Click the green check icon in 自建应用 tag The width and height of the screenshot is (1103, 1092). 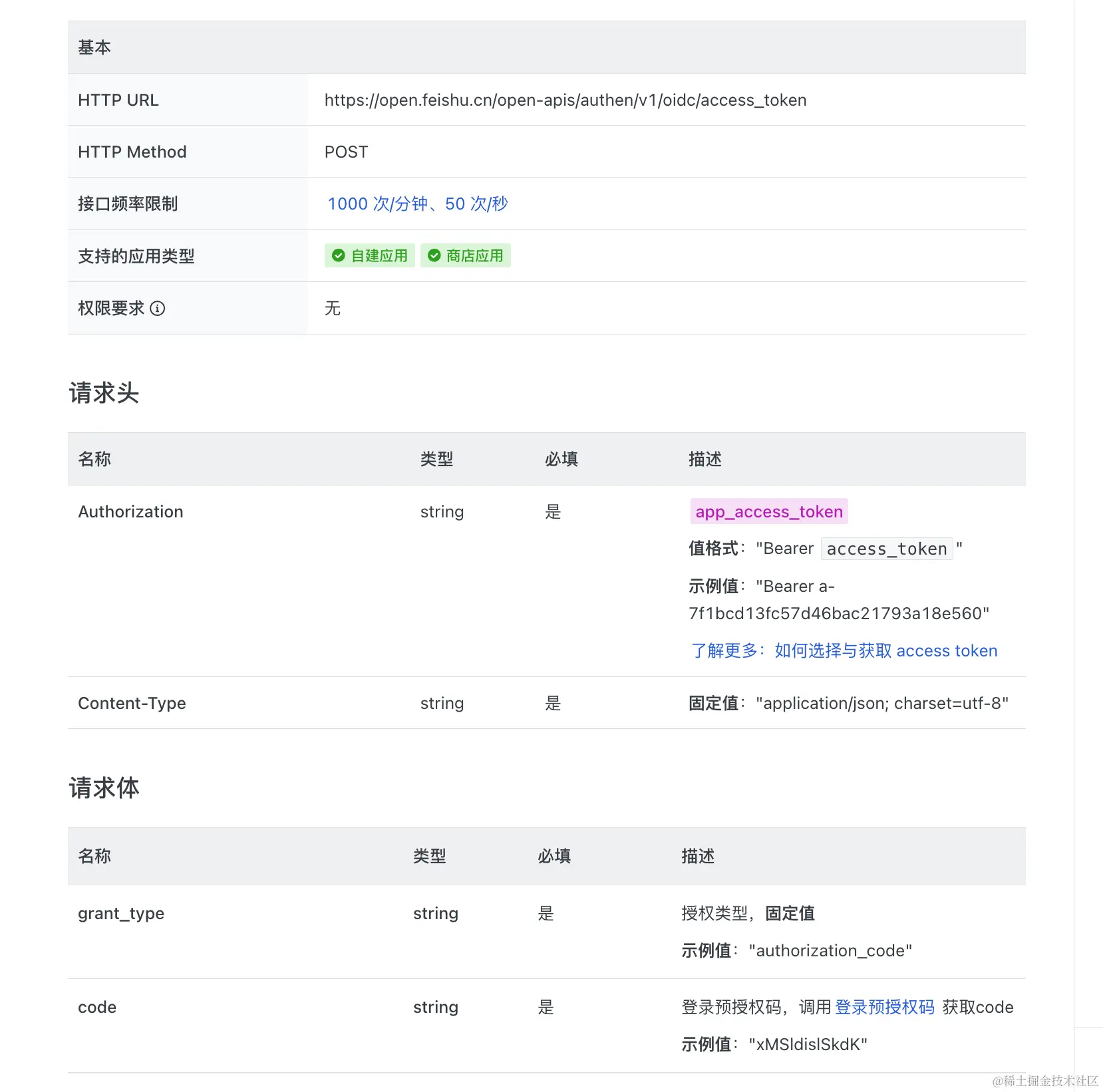[339, 256]
